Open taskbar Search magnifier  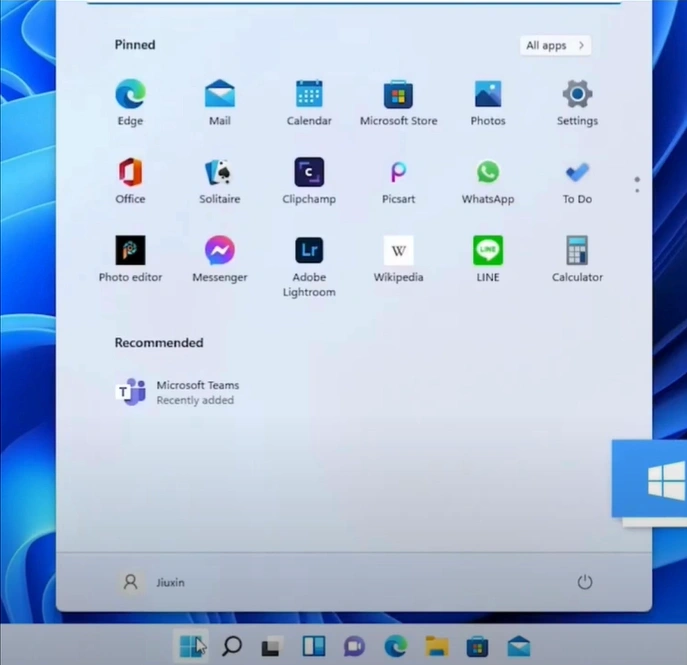click(232, 646)
